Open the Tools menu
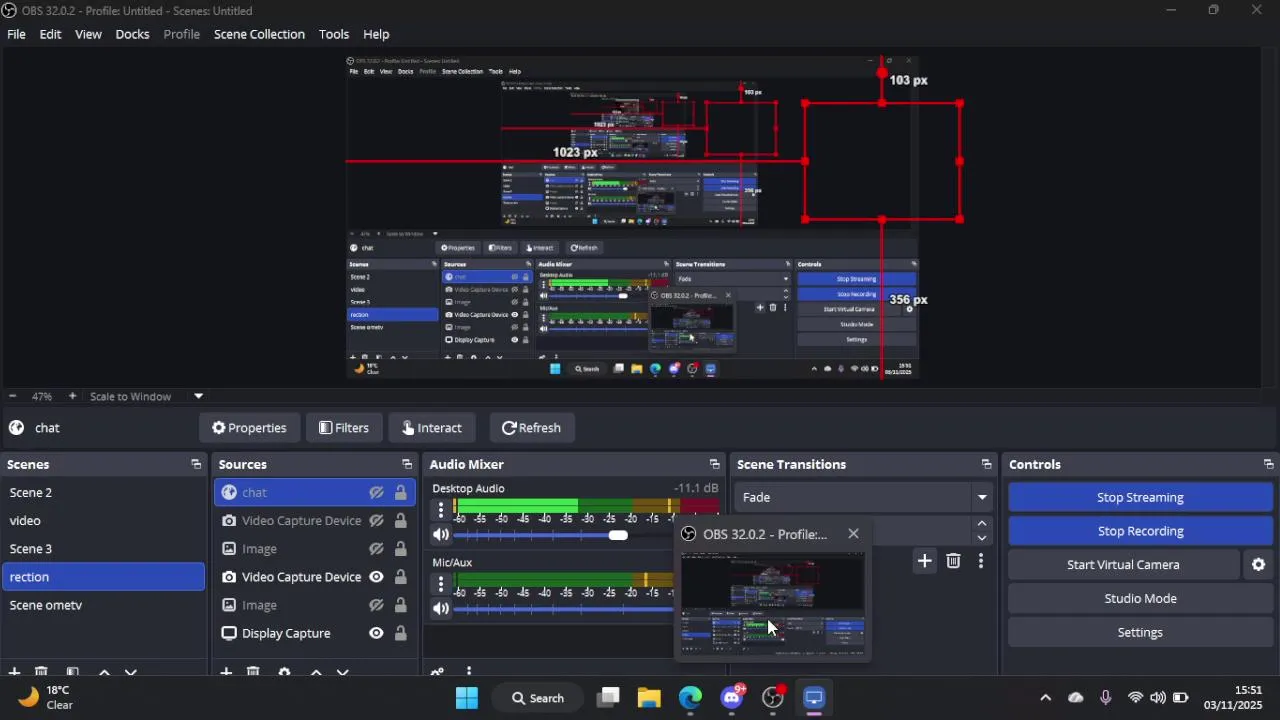The width and height of the screenshot is (1280, 720). pyautogui.click(x=334, y=34)
